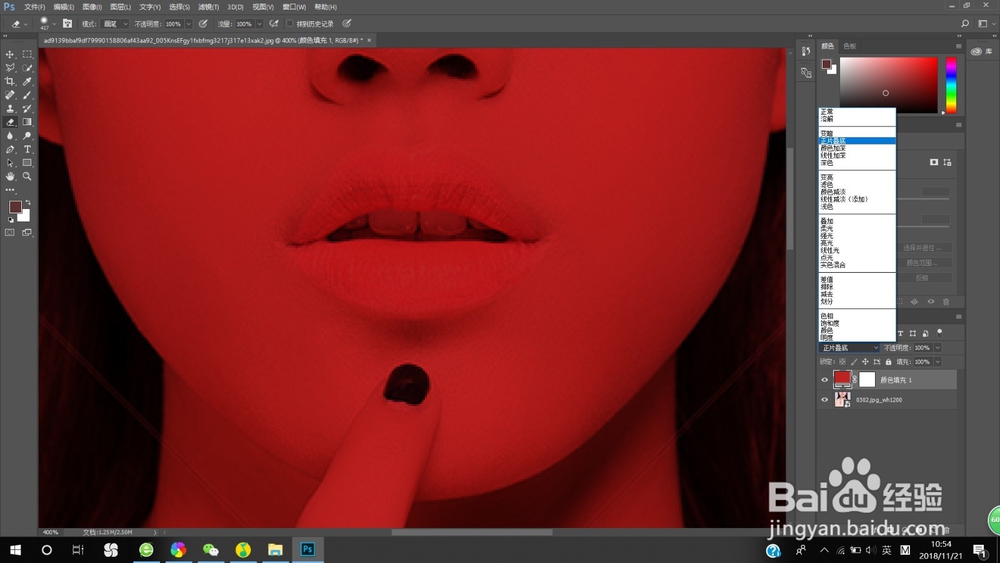This screenshot has width=1000, height=563.
Task: Select the Crop tool
Action: 10,82
